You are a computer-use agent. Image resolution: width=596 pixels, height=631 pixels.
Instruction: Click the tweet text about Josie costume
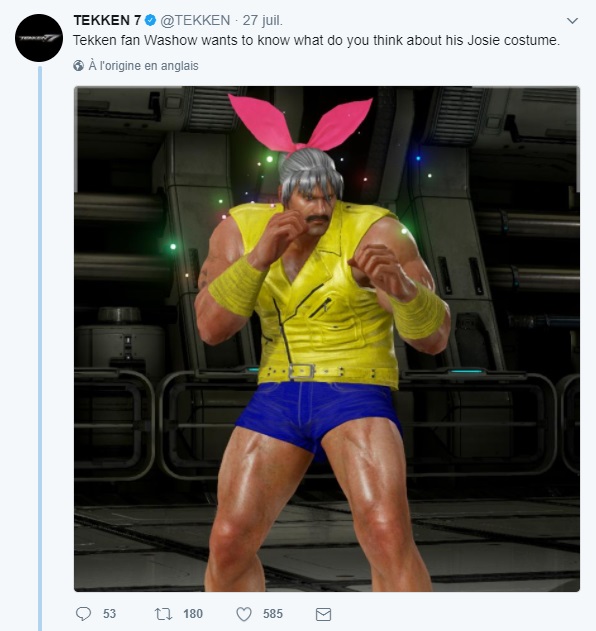(x=316, y=40)
